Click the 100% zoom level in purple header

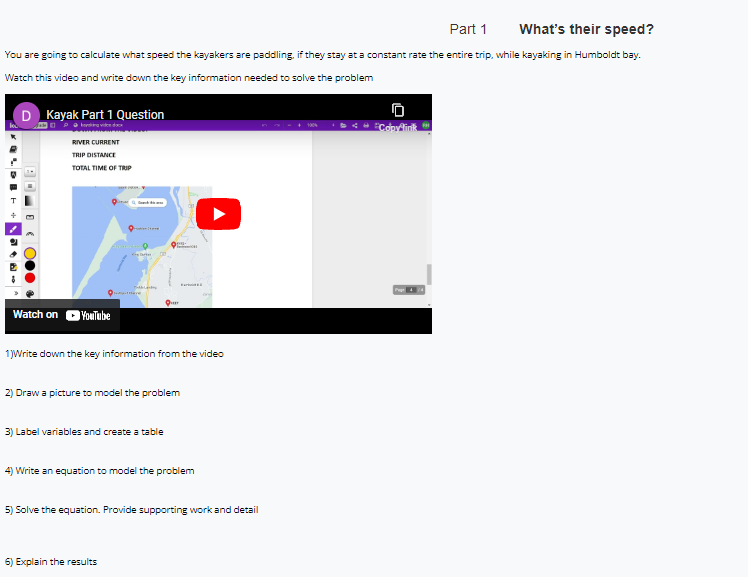tap(312, 125)
